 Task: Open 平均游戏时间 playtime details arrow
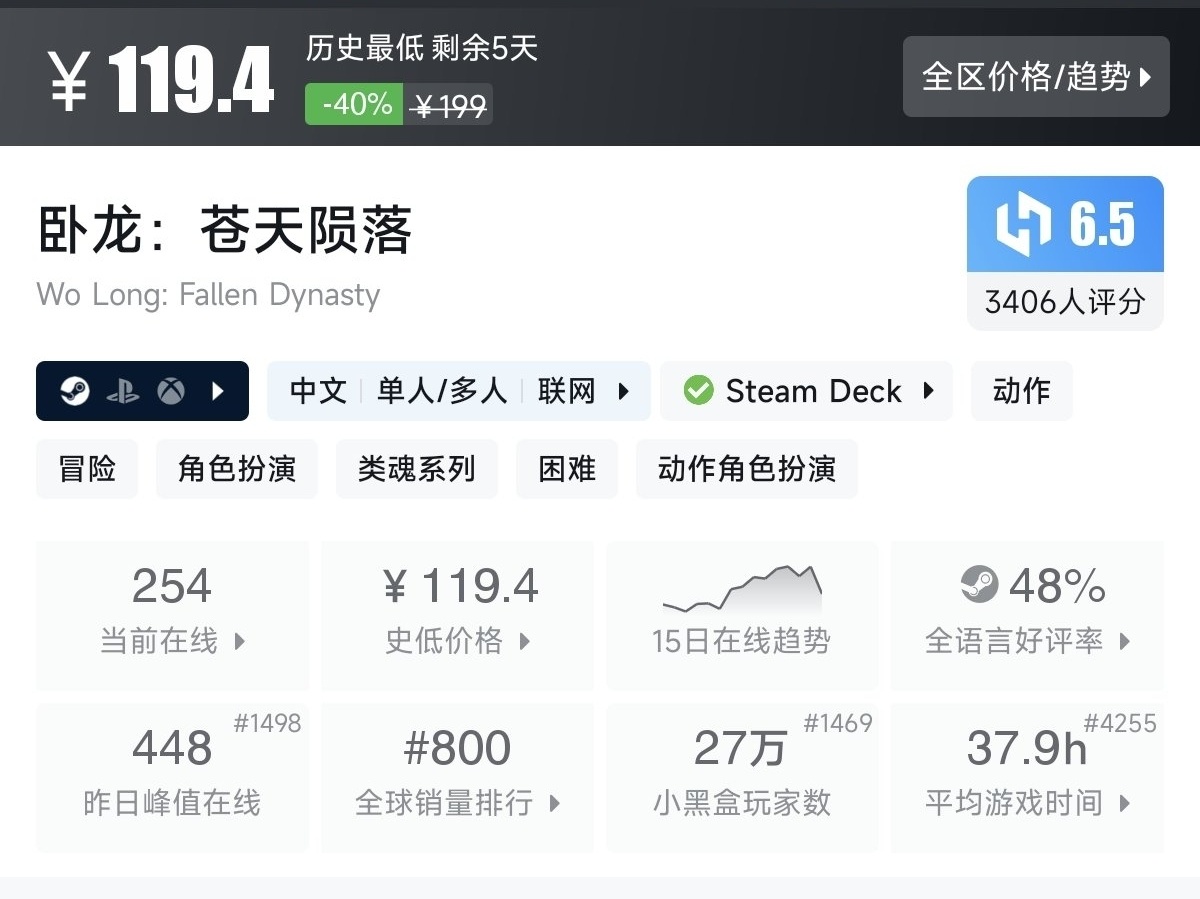tap(1124, 803)
